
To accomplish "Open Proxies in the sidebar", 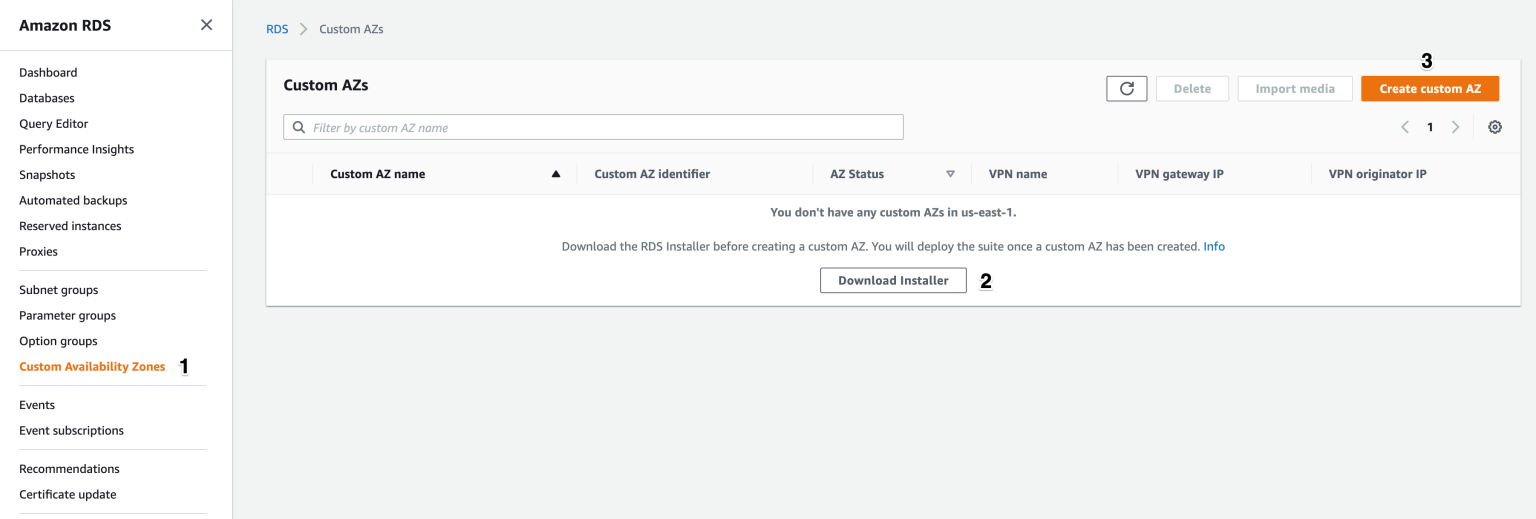I will click(38, 251).
